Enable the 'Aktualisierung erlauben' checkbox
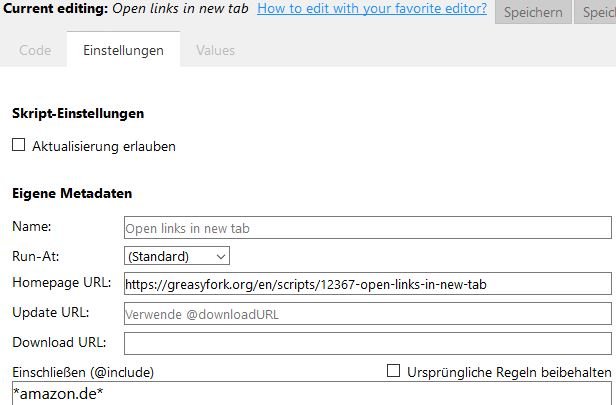 pyautogui.click(x=18, y=145)
